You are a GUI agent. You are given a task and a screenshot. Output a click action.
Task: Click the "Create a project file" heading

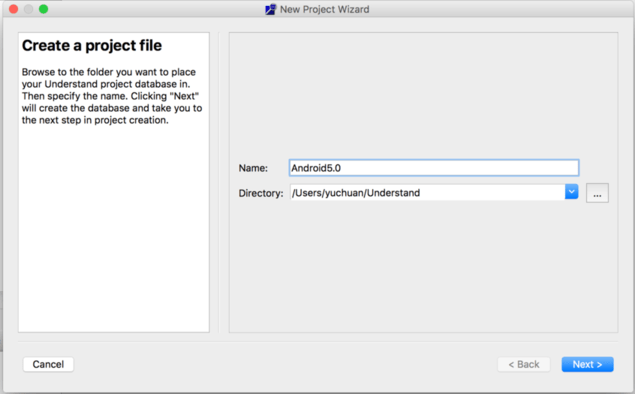click(92, 45)
